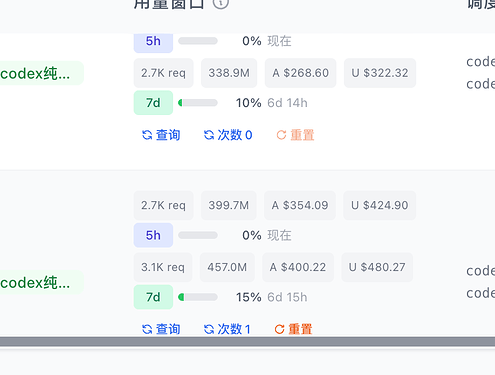Click the 338.9M token chip

[x=229, y=73]
